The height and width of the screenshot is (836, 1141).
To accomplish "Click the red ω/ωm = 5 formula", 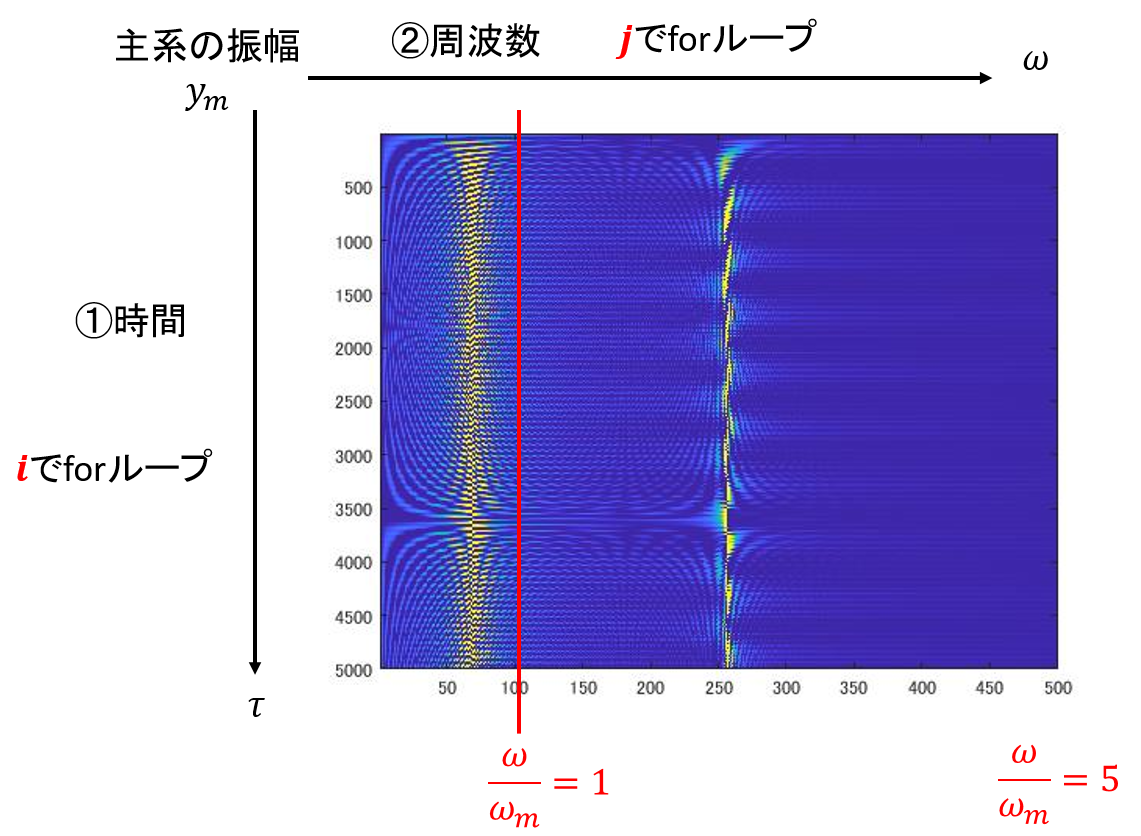I will click(1059, 784).
